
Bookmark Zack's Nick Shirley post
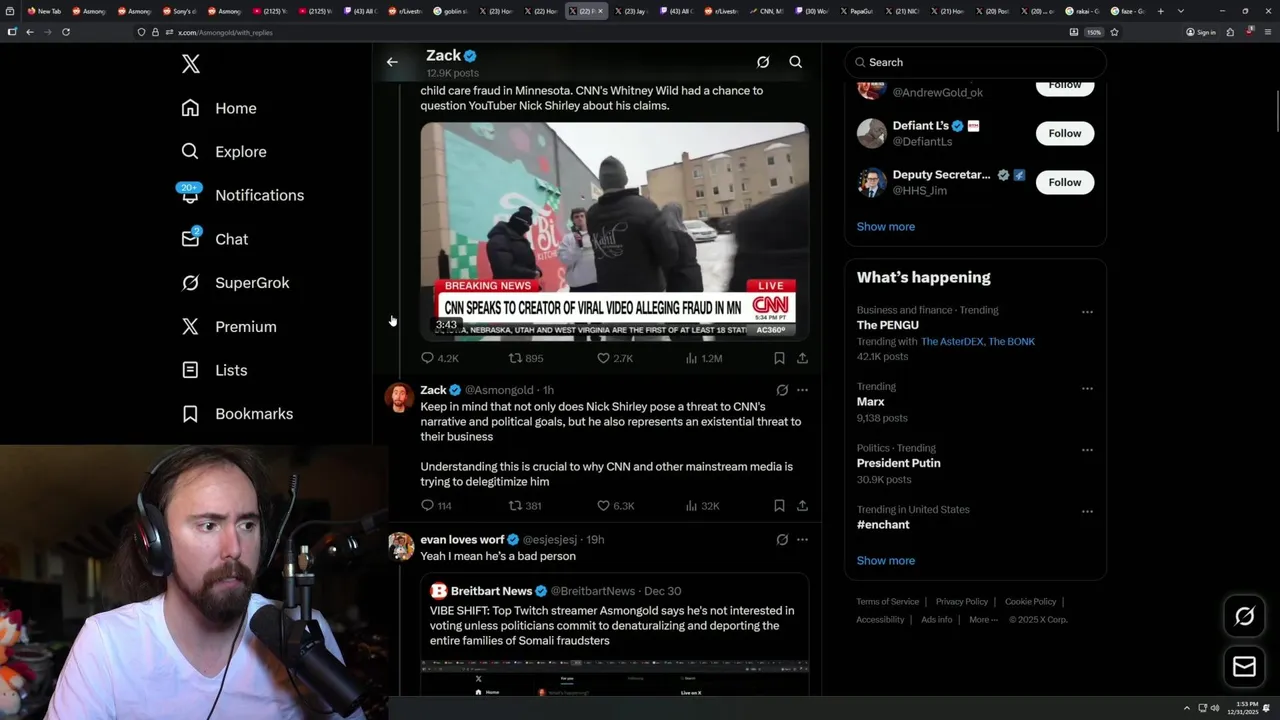click(779, 506)
